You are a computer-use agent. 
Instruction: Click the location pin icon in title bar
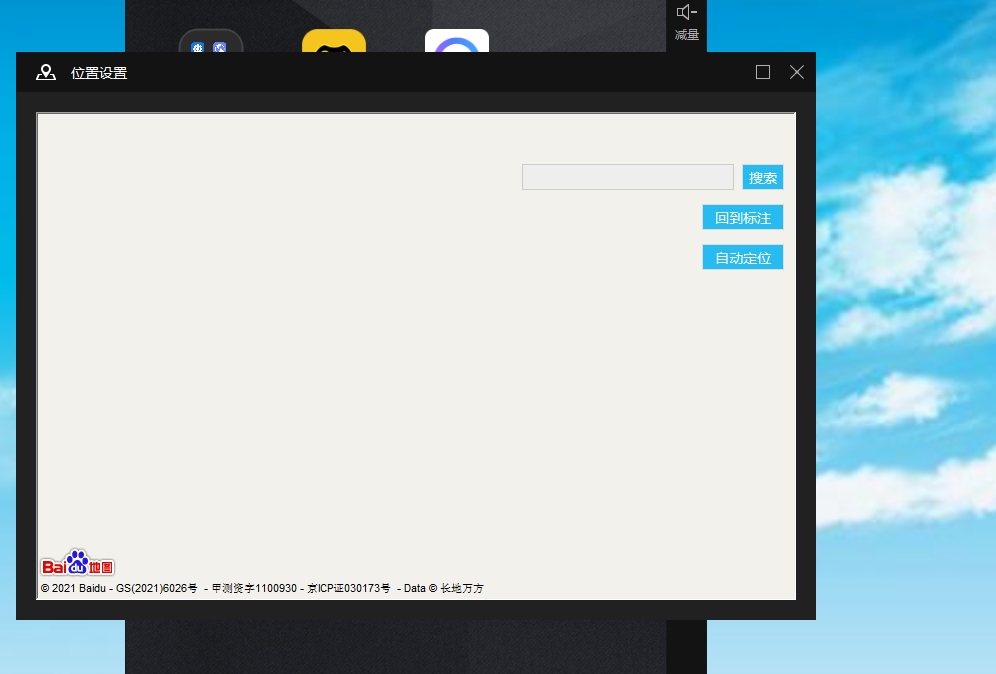pos(45,72)
